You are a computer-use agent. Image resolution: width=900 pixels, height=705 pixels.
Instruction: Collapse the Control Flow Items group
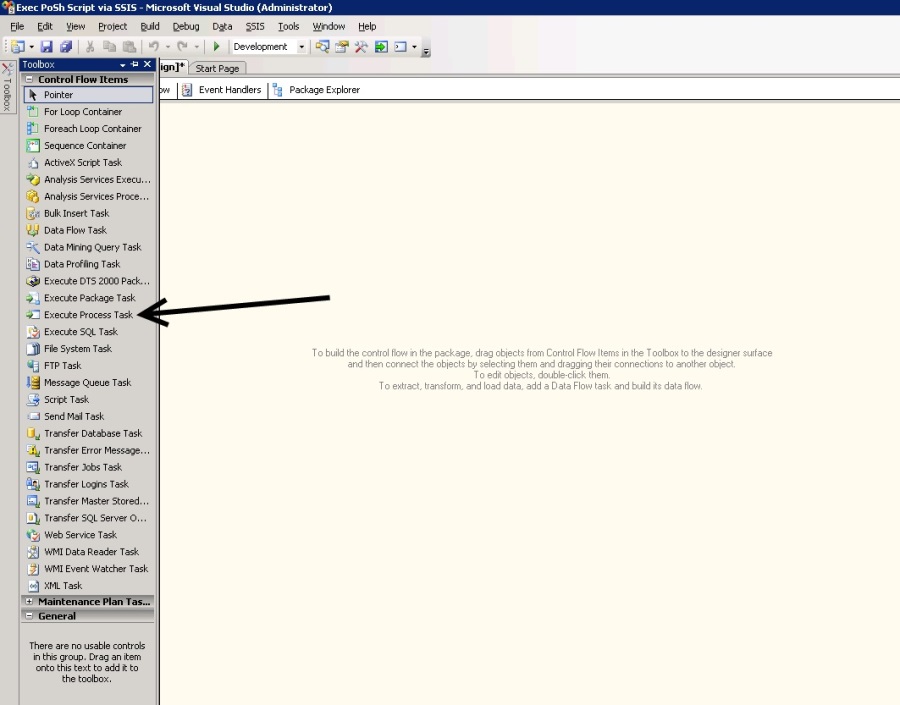pos(29,79)
